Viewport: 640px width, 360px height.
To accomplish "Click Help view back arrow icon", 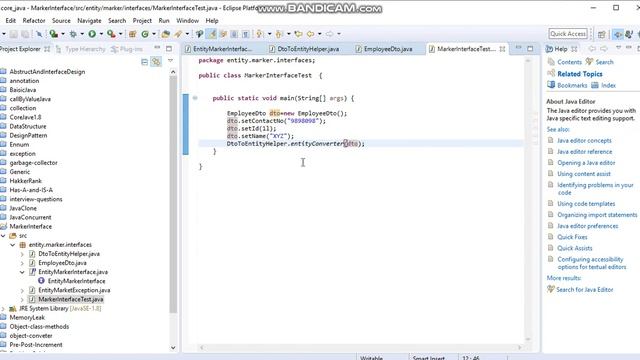I will [x=592, y=49].
